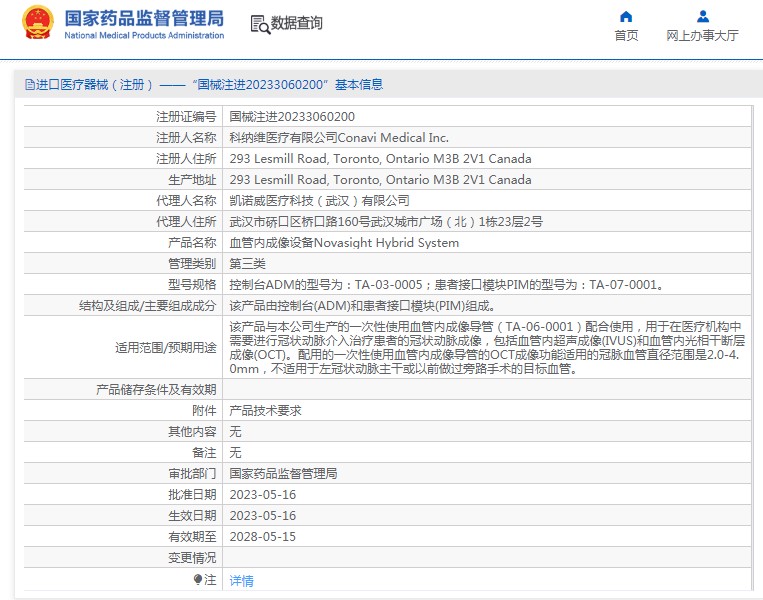The width and height of the screenshot is (763, 600).
Task: Click the data query magnifier icon
Action: click(260, 24)
